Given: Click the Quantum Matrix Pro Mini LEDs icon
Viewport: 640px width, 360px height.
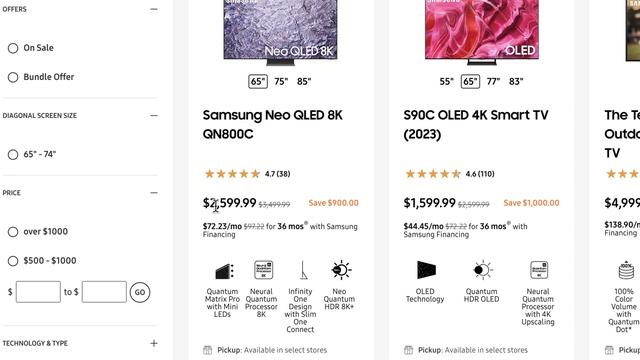Looking at the screenshot, I should coord(224,271).
